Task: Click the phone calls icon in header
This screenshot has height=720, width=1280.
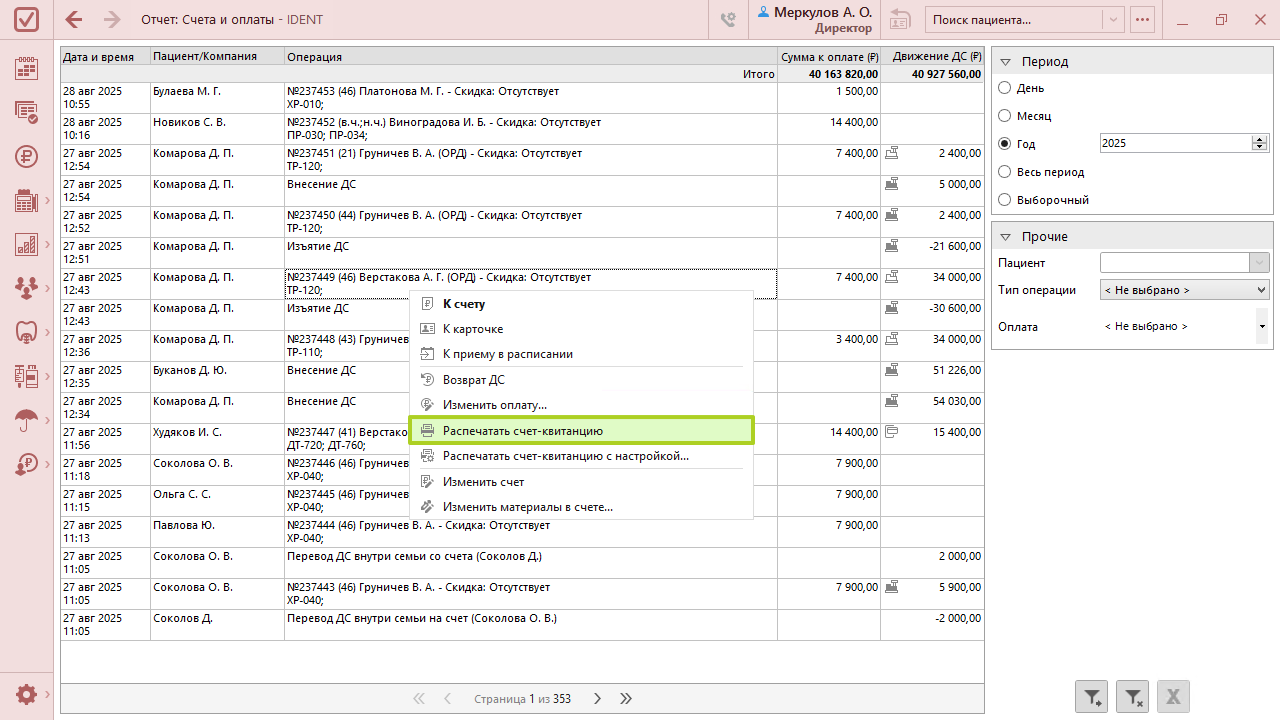Action: (x=729, y=19)
